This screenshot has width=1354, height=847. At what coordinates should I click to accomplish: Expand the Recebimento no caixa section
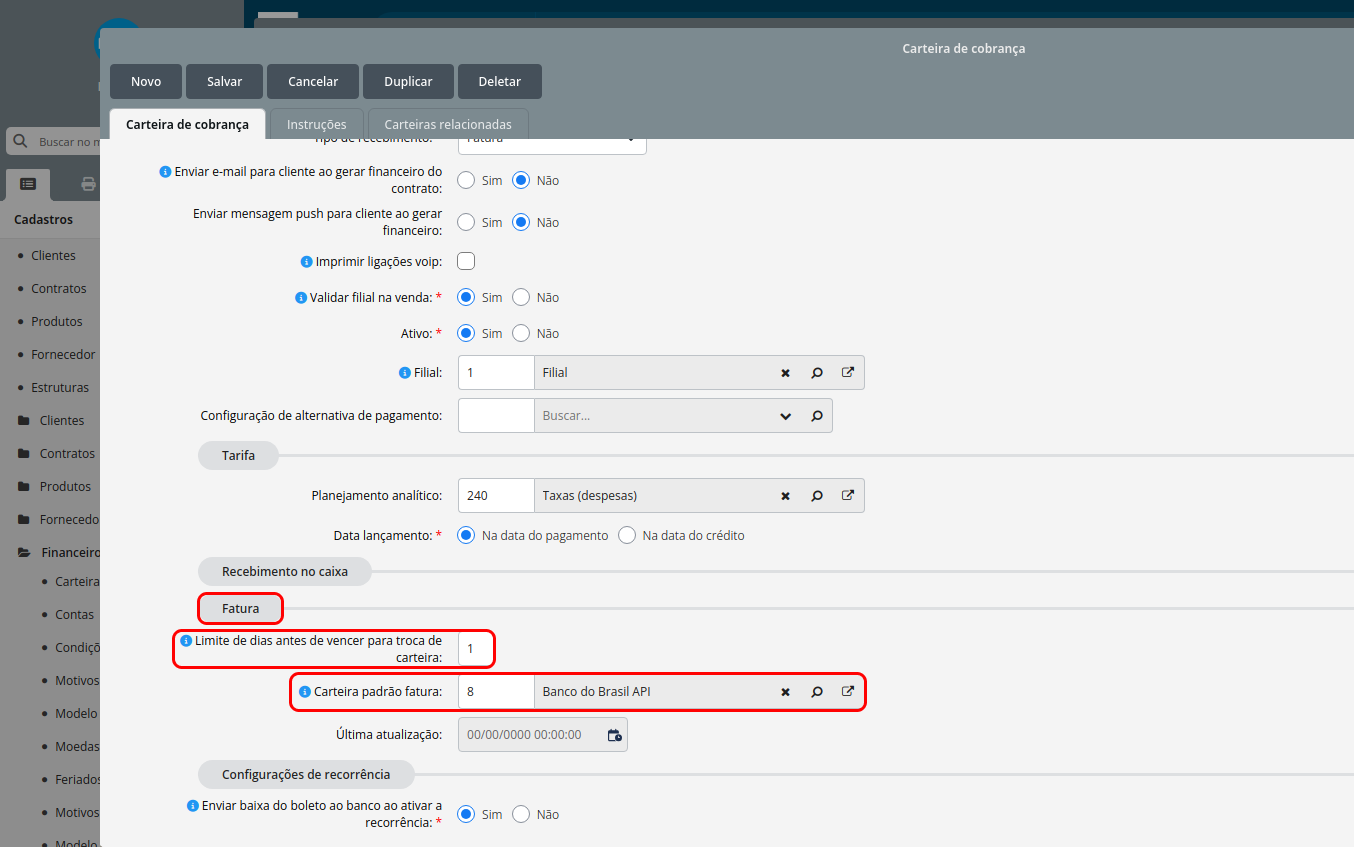[x=285, y=572]
